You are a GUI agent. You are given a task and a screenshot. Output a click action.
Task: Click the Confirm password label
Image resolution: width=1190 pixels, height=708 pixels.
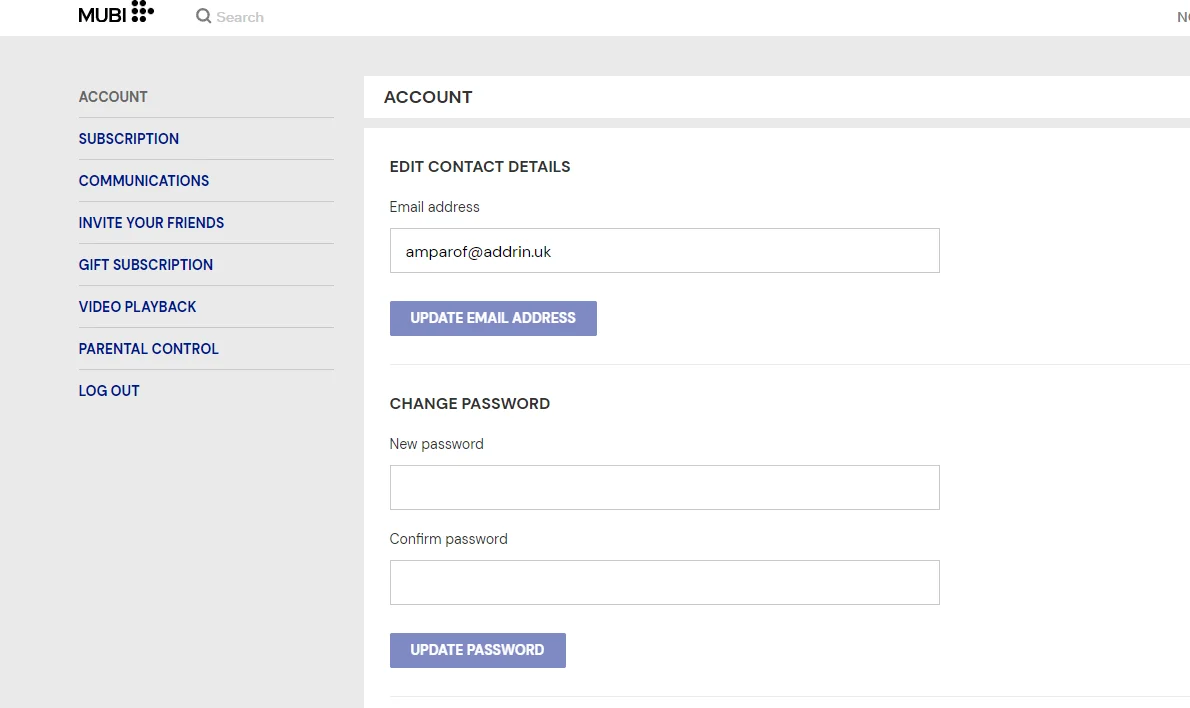pyautogui.click(x=449, y=539)
